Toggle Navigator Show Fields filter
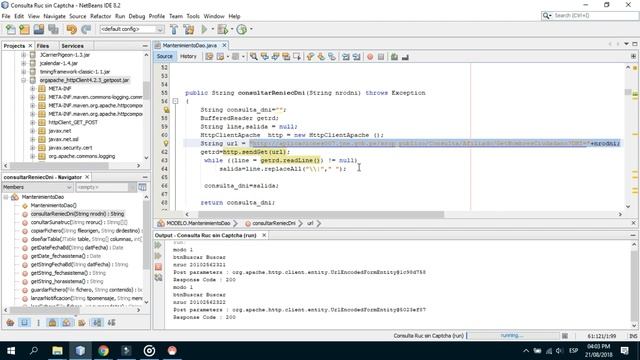The height and width of the screenshot is (360, 640). pyautogui.click(x=24, y=323)
